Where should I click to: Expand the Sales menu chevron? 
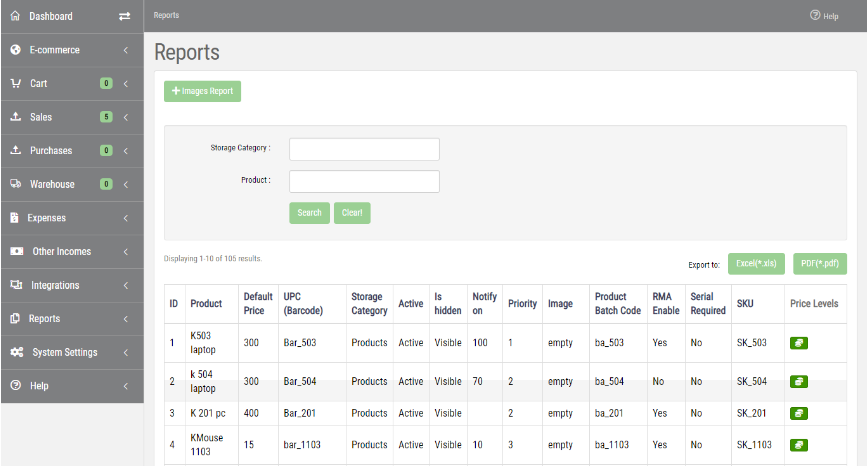[126, 117]
